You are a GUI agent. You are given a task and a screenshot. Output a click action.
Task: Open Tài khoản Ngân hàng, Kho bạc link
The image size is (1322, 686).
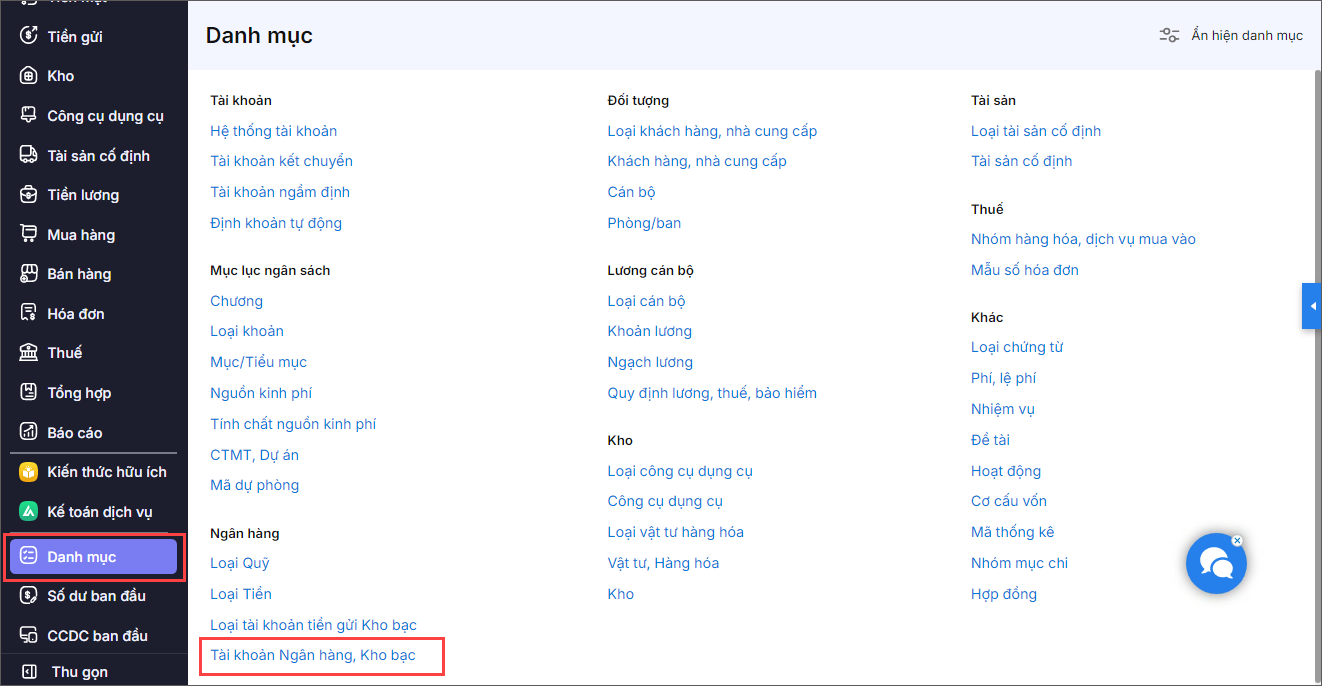[312, 656]
